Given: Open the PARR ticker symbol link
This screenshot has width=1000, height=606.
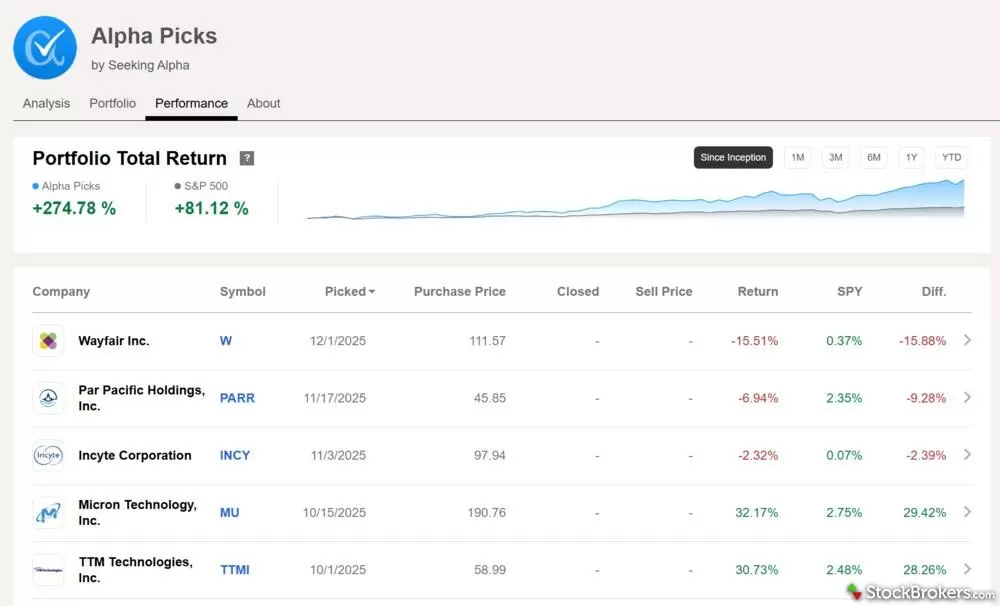Looking at the screenshot, I should click(x=237, y=398).
